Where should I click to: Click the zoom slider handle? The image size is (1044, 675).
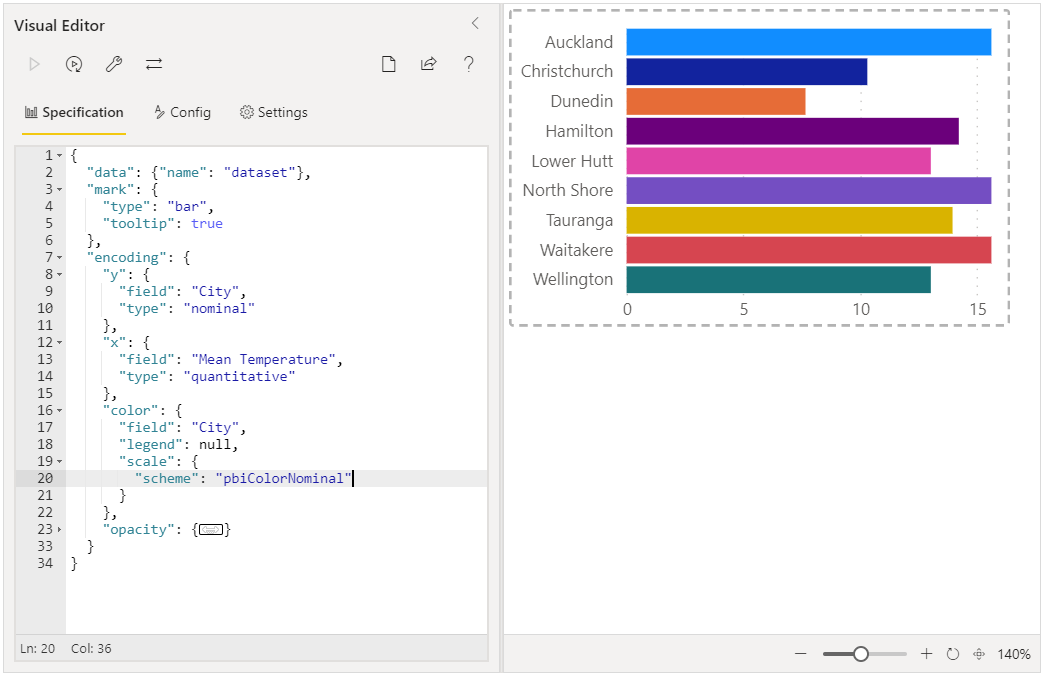(x=860, y=654)
